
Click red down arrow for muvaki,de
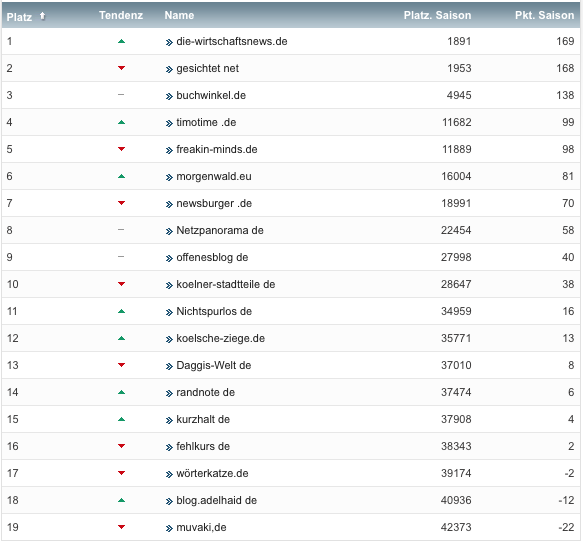(121, 527)
